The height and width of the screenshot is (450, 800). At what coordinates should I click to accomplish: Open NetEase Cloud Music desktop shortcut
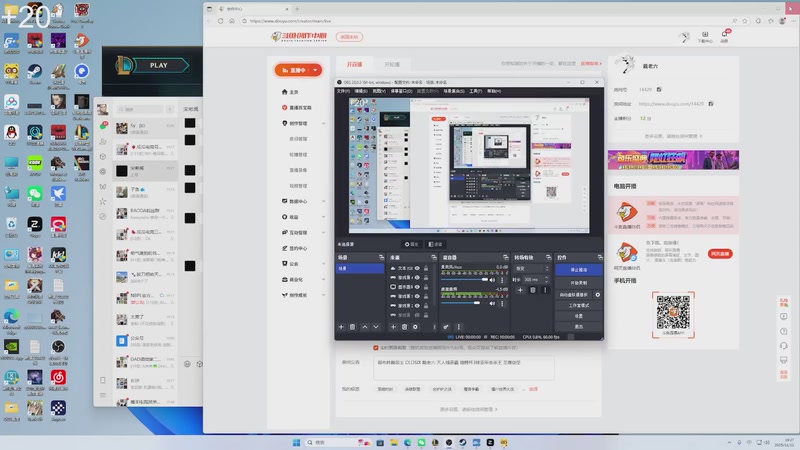pos(58,381)
